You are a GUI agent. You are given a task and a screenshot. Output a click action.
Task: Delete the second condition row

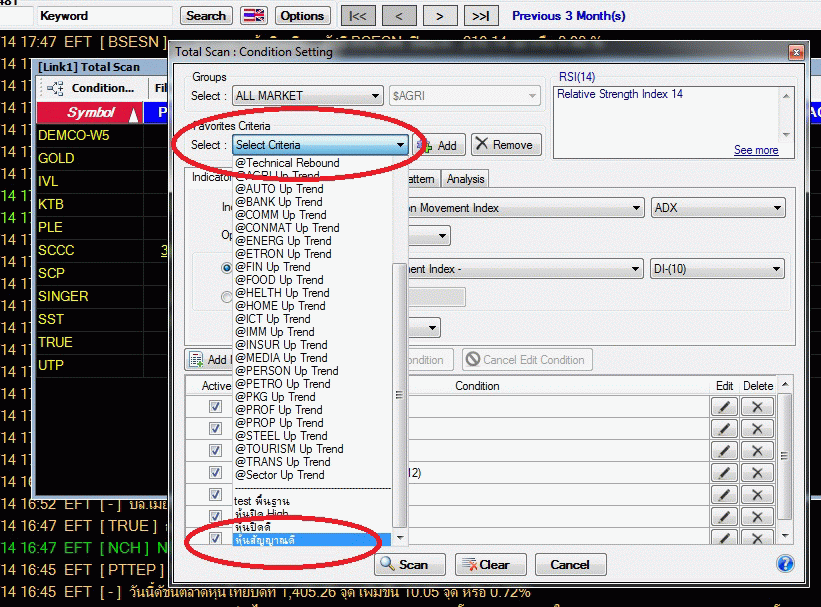pos(757,429)
